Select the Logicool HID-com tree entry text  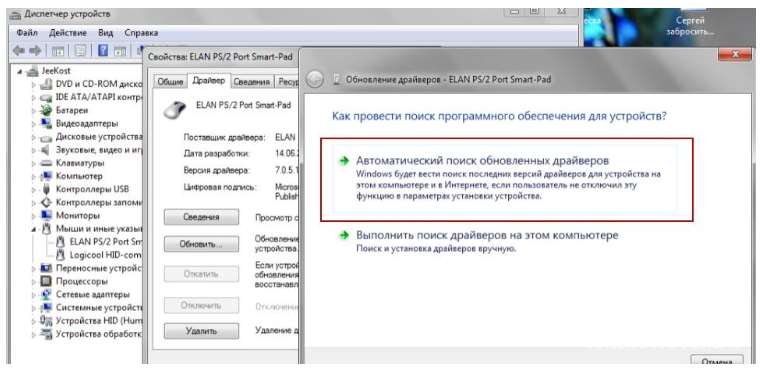106,254
